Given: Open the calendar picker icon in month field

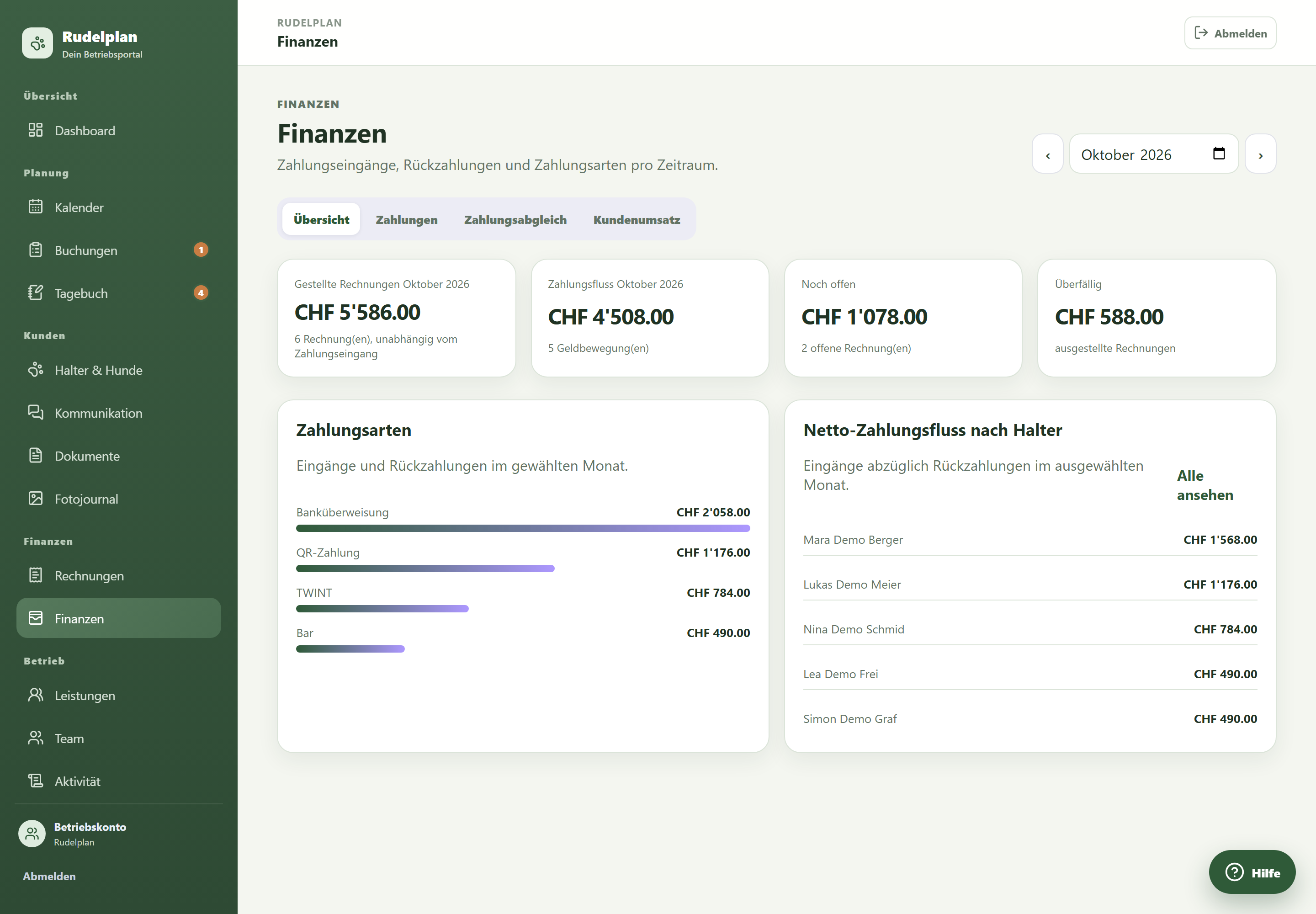Looking at the screenshot, I should pos(1219,154).
